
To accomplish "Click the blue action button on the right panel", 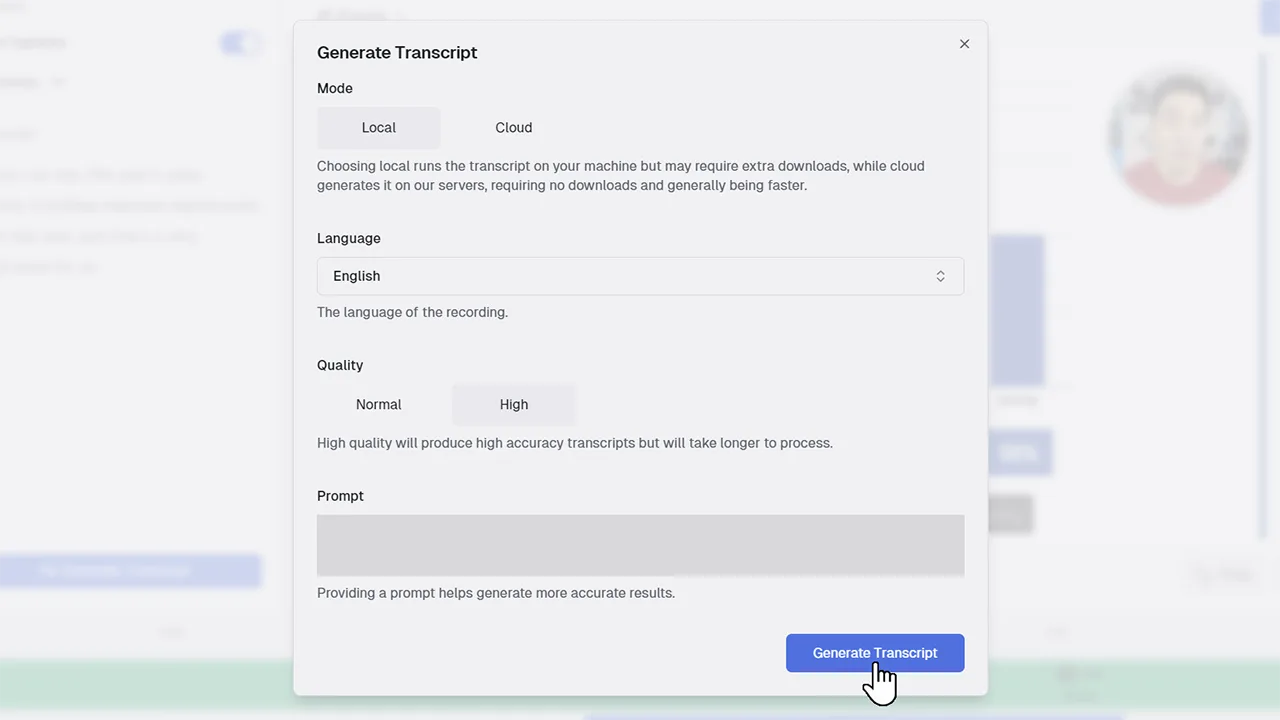I will point(1019,452).
